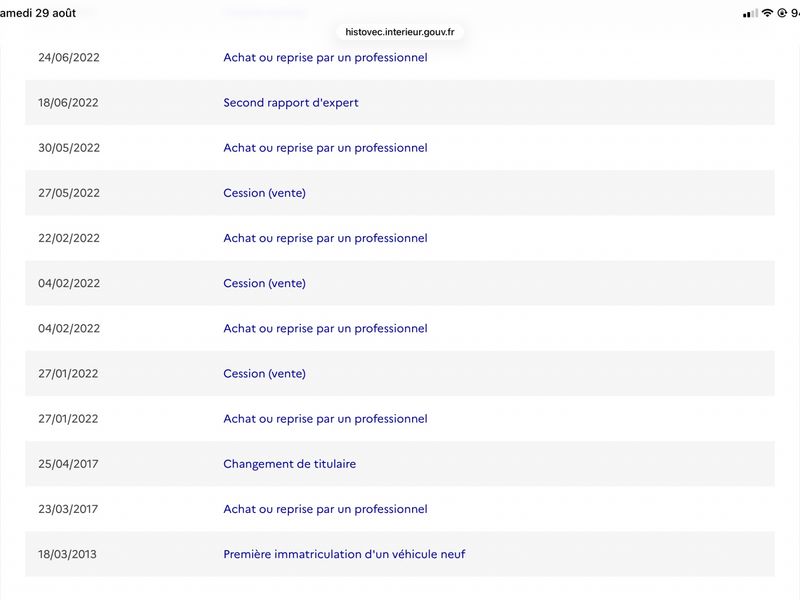Open 'Achat ou reprise' entry of 24/06/2022
800x600 pixels.
(325, 58)
